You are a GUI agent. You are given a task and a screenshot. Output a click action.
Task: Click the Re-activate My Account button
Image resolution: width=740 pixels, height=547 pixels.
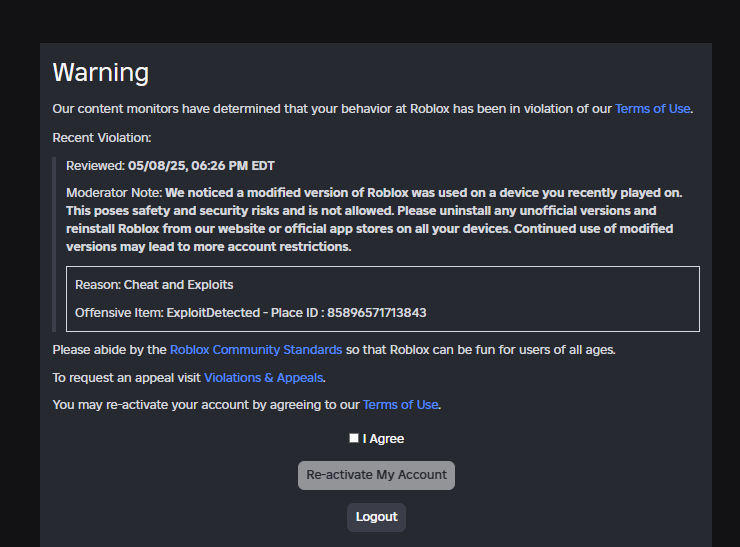click(376, 475)
